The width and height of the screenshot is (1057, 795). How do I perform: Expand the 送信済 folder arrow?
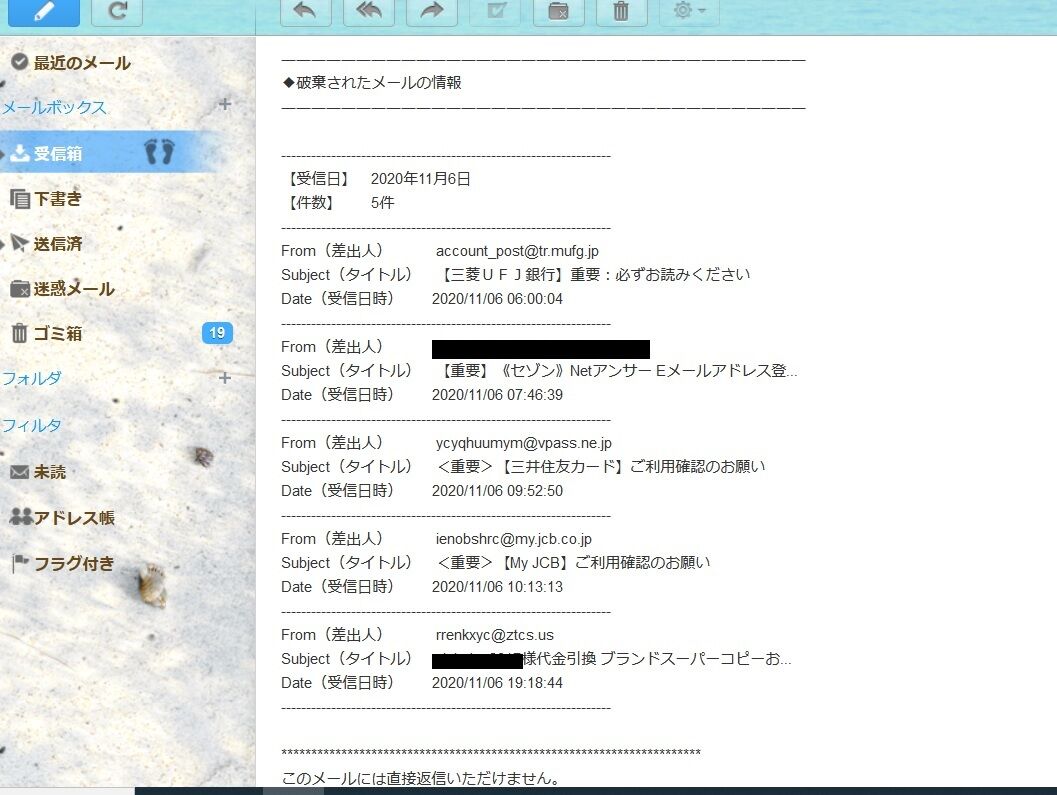tap(3, 244)
